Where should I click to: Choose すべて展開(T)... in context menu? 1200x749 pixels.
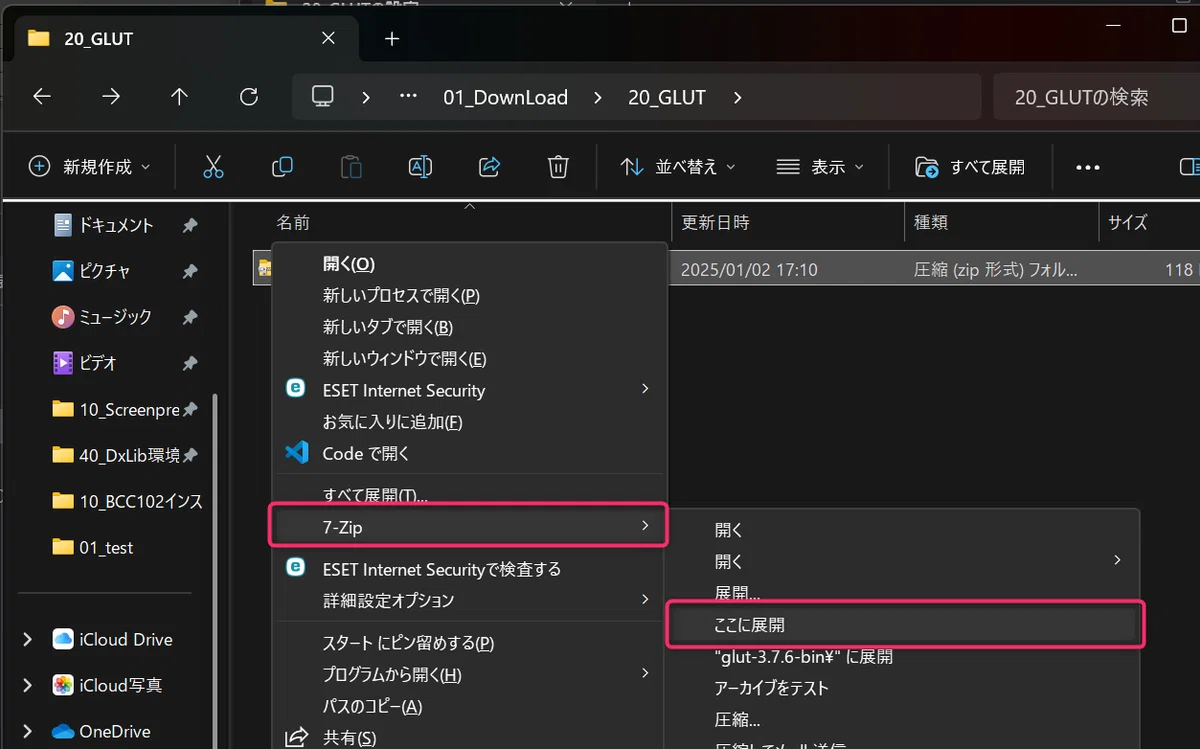[x=470, y=494]
